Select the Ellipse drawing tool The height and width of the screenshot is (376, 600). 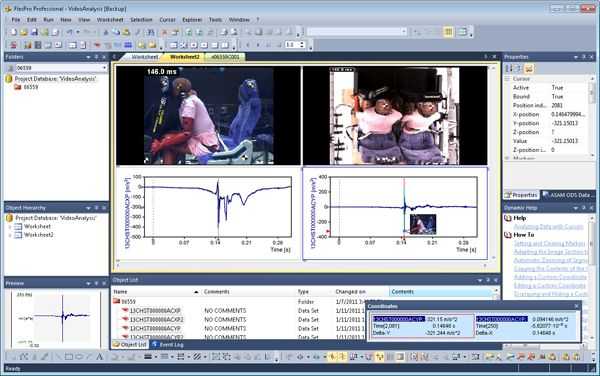coord(79,357)
